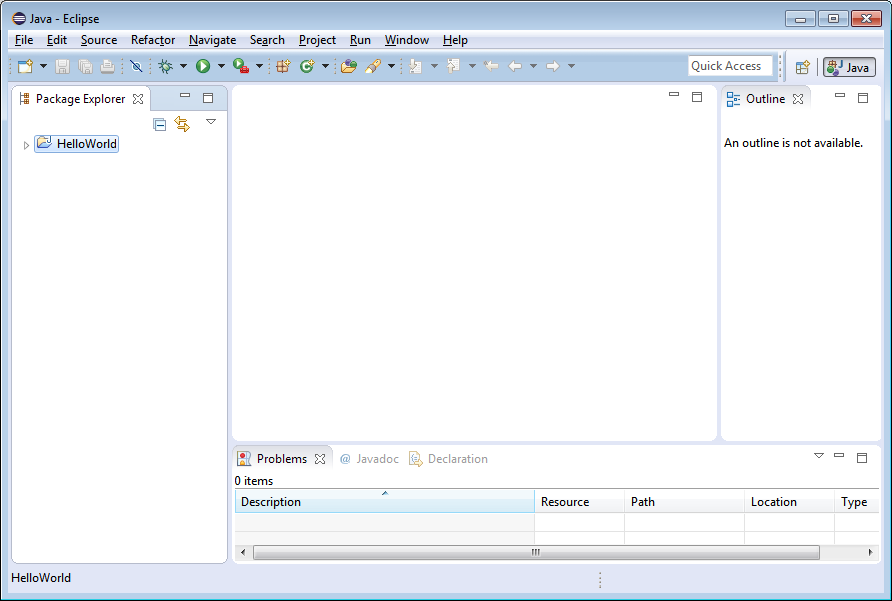Expand the HelloWorld project tree node
Image resolution: width=892 pixels, height=601 pixels.
click(x=26, y=145)
